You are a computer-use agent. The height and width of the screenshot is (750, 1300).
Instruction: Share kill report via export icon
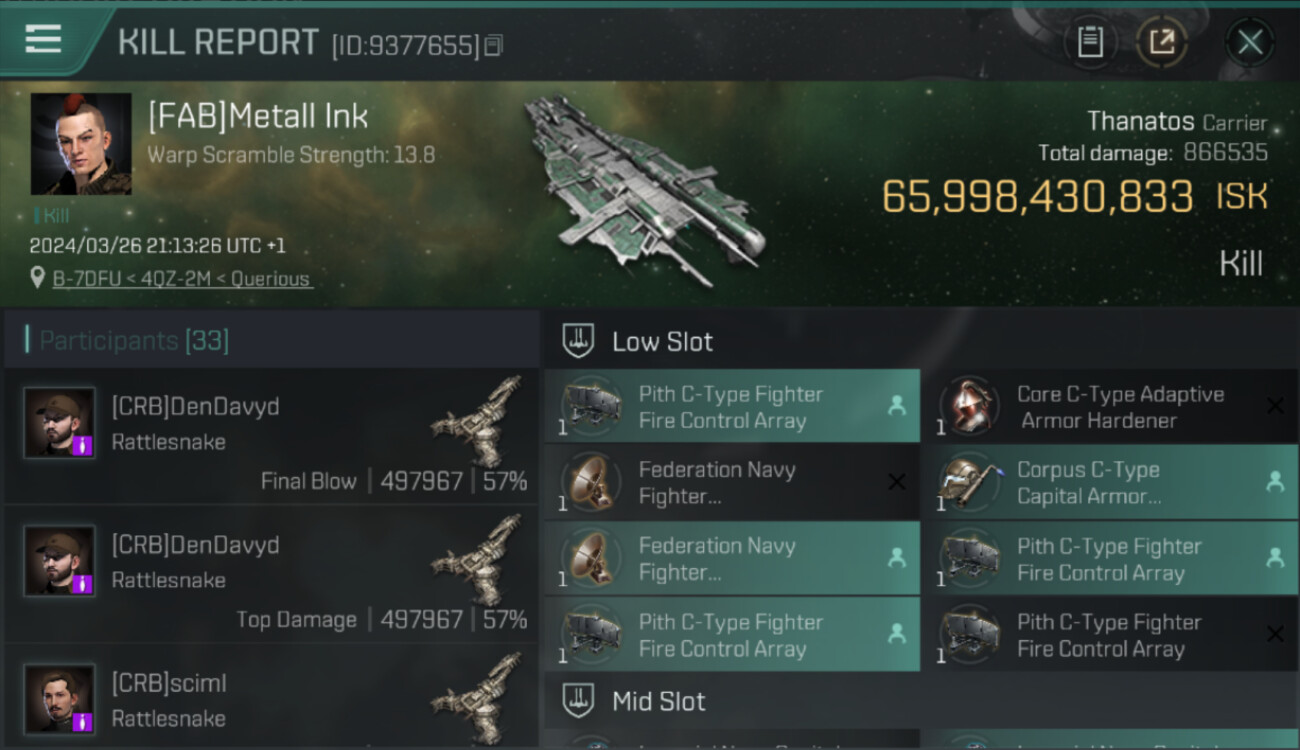coord(1161,42)
